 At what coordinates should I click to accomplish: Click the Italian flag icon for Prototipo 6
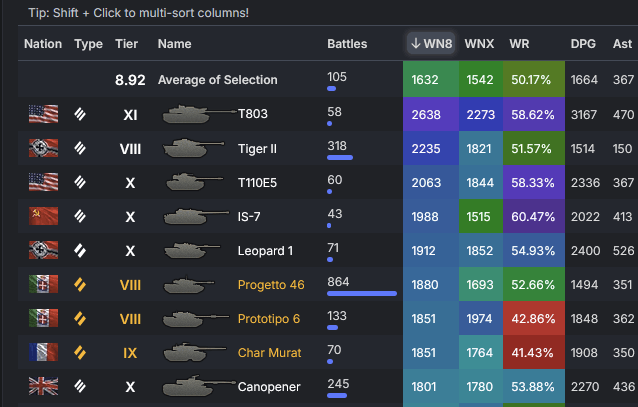[x=43, y=318]
